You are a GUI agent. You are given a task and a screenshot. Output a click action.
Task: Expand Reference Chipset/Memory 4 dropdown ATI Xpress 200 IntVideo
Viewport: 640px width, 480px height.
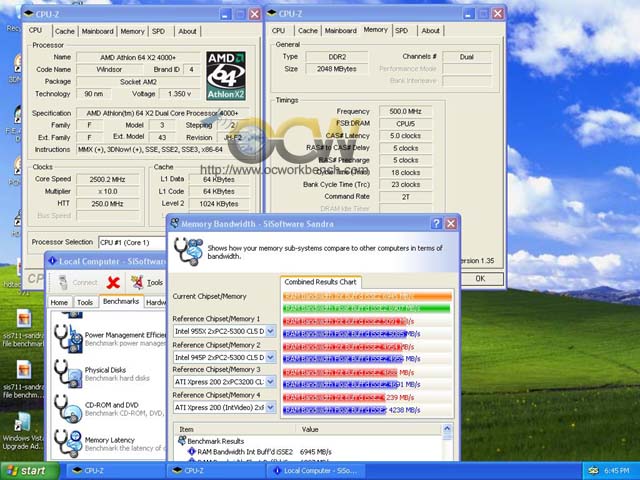pyautogui.click(x=271, y=407)
